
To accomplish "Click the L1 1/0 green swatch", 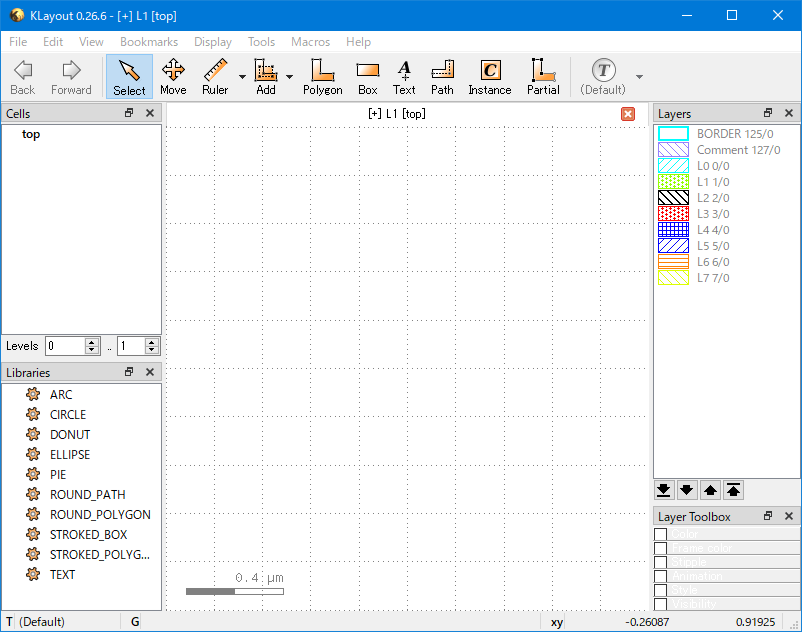I will pyautogui.click(x=673, y=182).
